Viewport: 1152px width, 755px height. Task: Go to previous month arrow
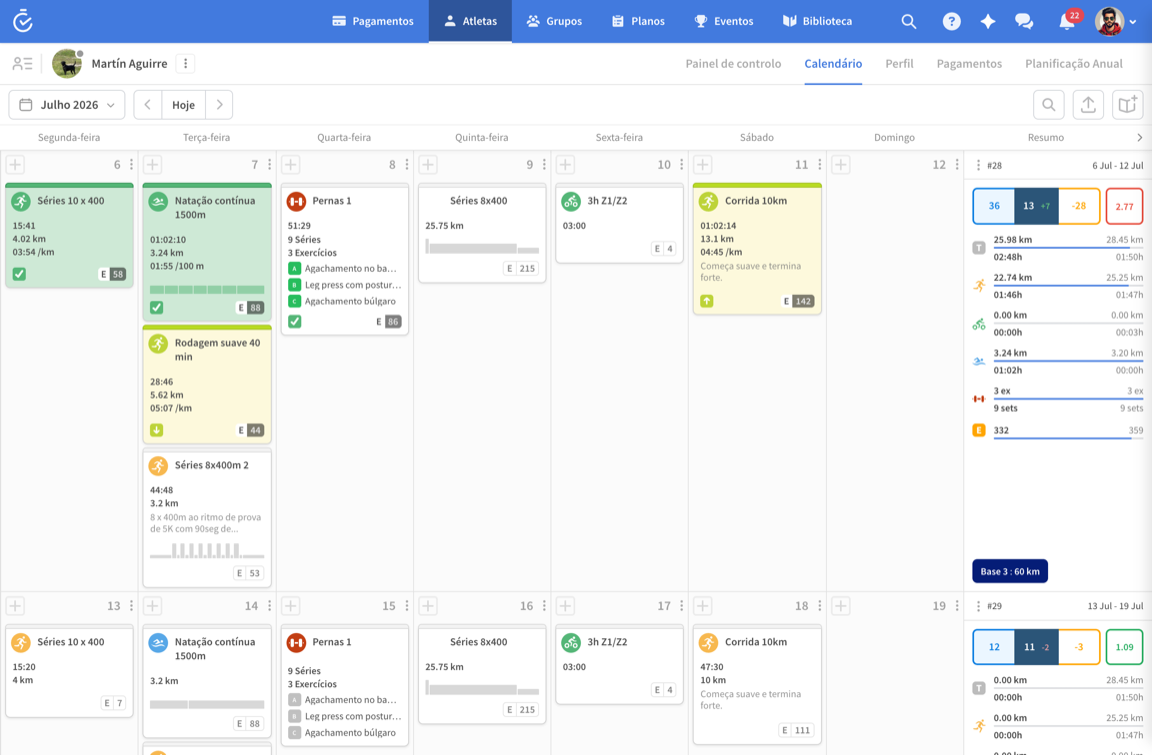(x=148, y=105)
